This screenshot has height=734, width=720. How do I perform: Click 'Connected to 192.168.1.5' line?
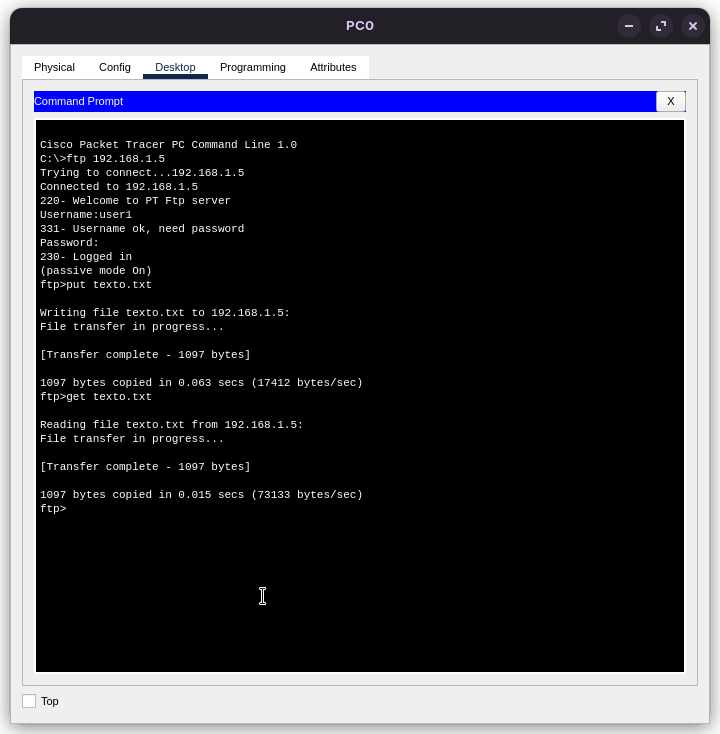[x=119, y=186]
